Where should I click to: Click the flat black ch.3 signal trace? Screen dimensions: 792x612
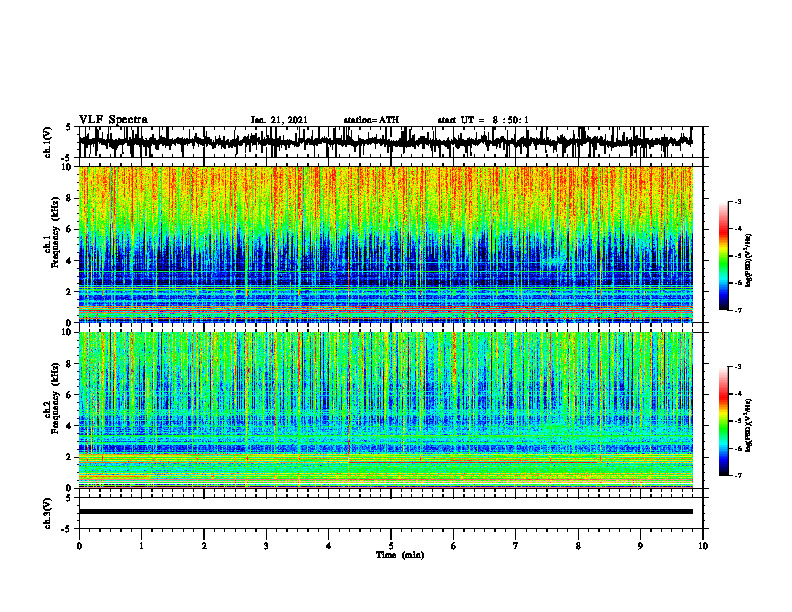click(x=385, y=512)
